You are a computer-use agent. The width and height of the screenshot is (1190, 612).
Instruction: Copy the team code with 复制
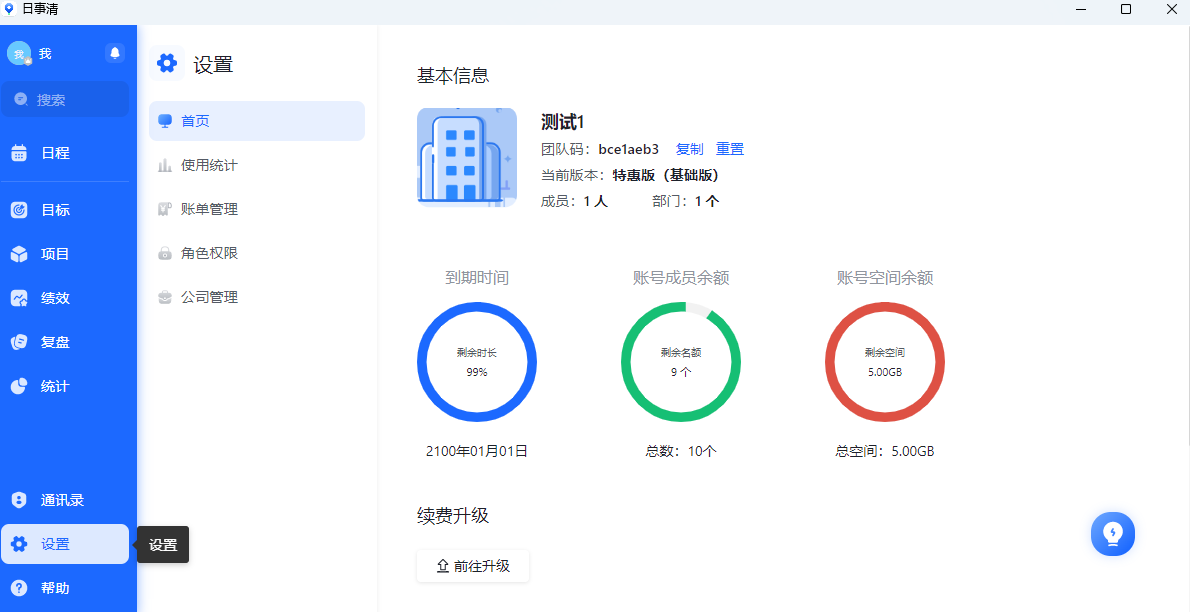click(x=690, y=147)
